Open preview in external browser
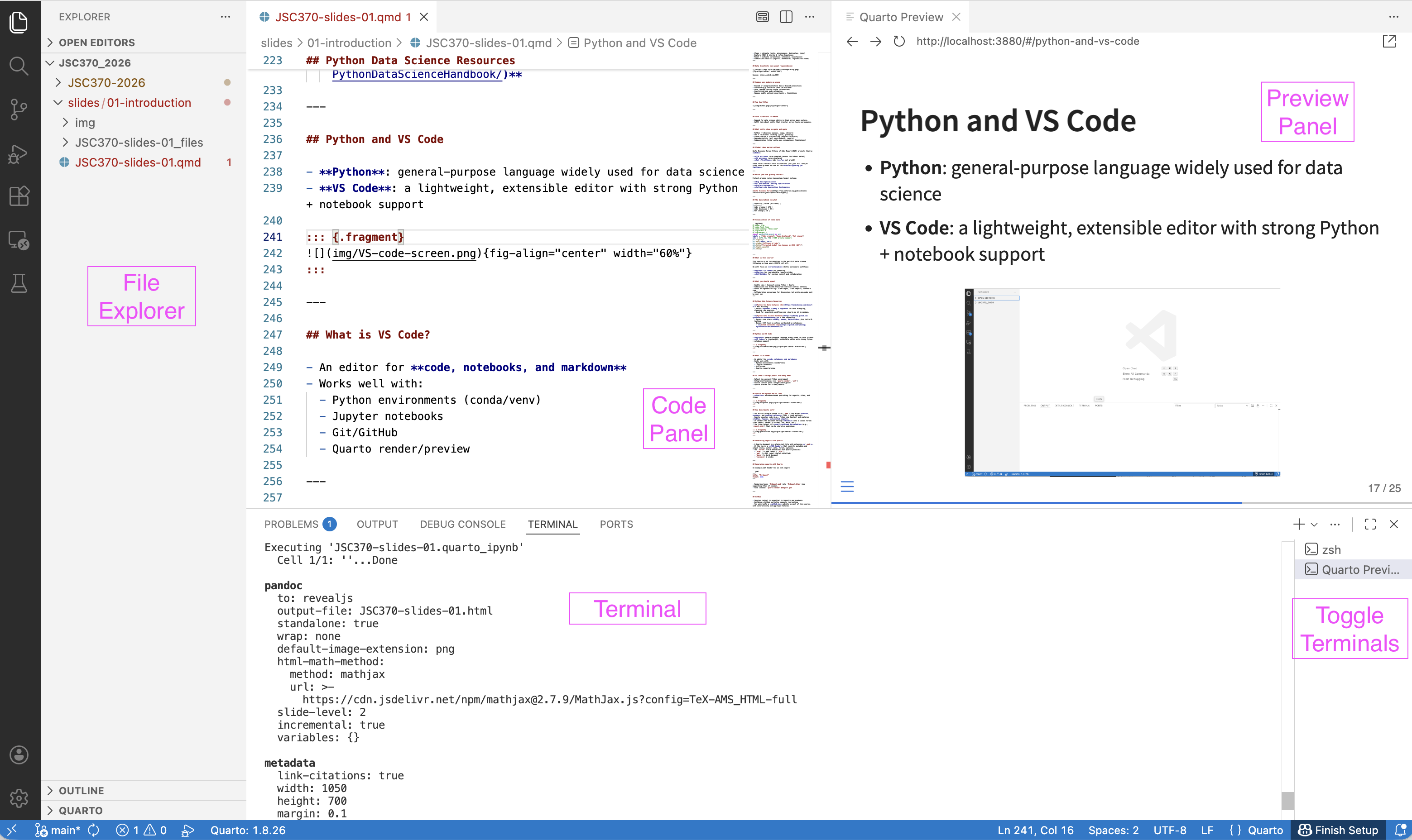1412x840 pixels. pos(1389,41)
